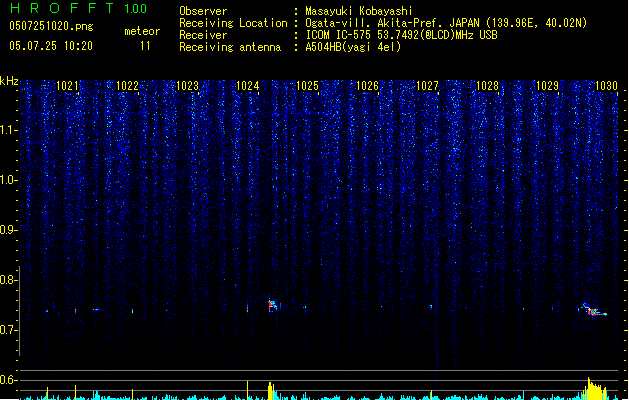Click the Receiving antenna label

coord(230,47)
